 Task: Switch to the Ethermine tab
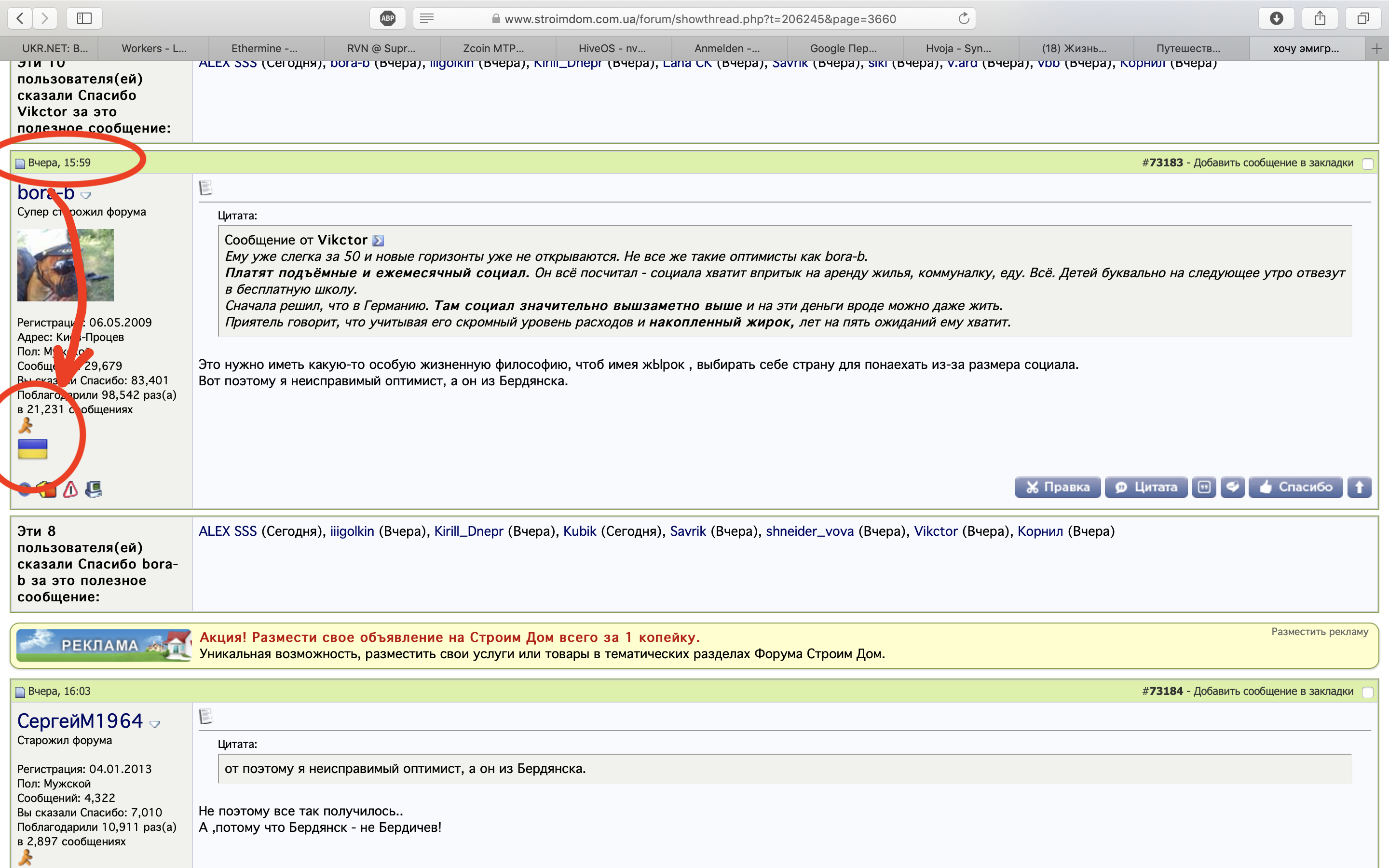264,49
